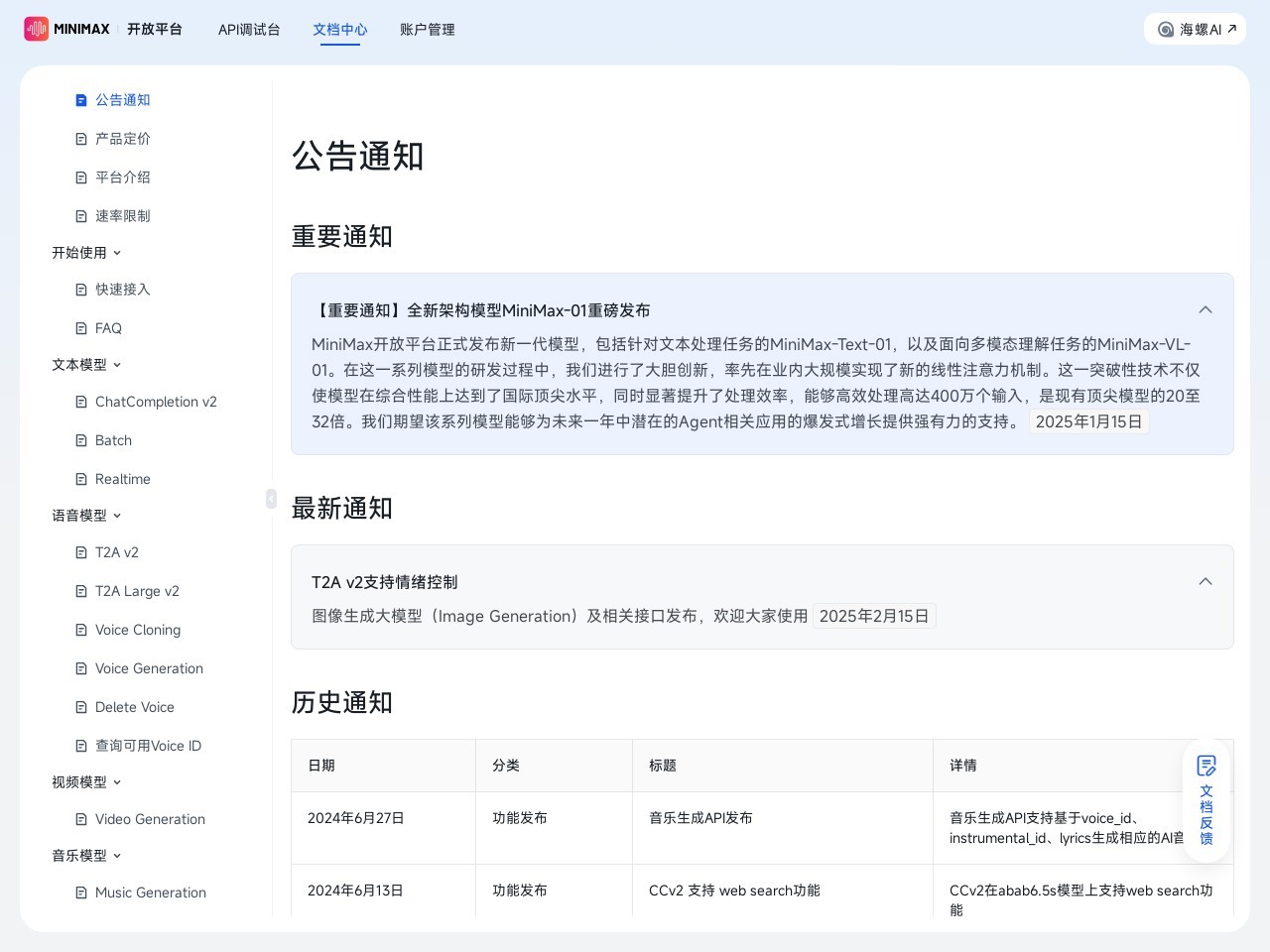Click the external arrow next to 海螺AI

(1231, 29)
